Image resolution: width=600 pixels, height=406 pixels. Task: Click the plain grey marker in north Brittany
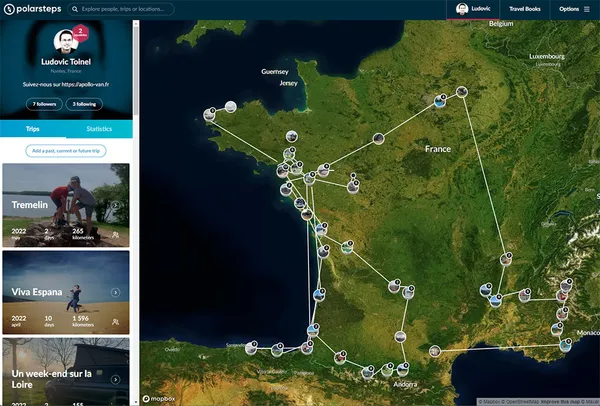pyautogui.click(x=231, y=107)
